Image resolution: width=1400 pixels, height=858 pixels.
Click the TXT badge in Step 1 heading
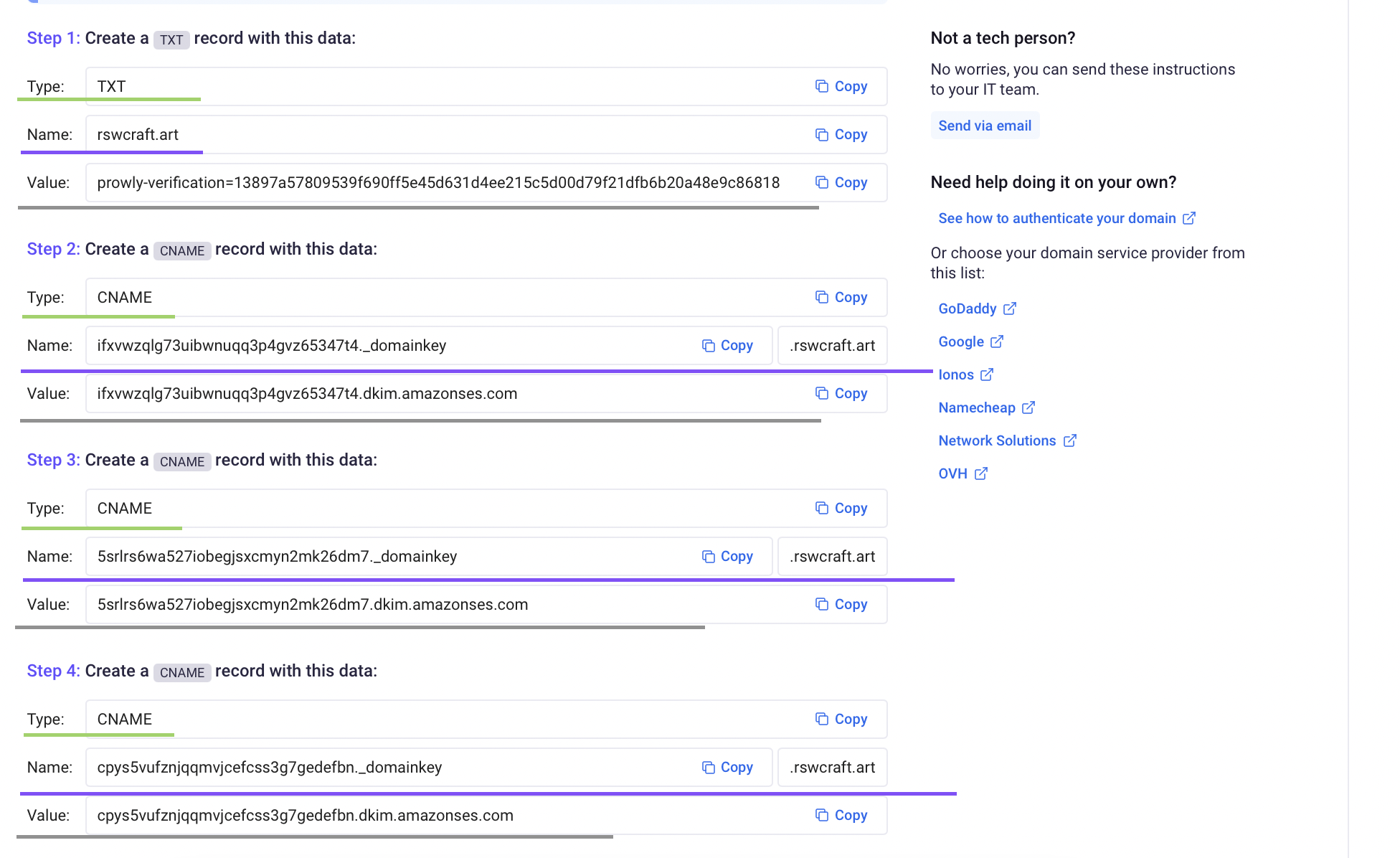pos(171,39)
